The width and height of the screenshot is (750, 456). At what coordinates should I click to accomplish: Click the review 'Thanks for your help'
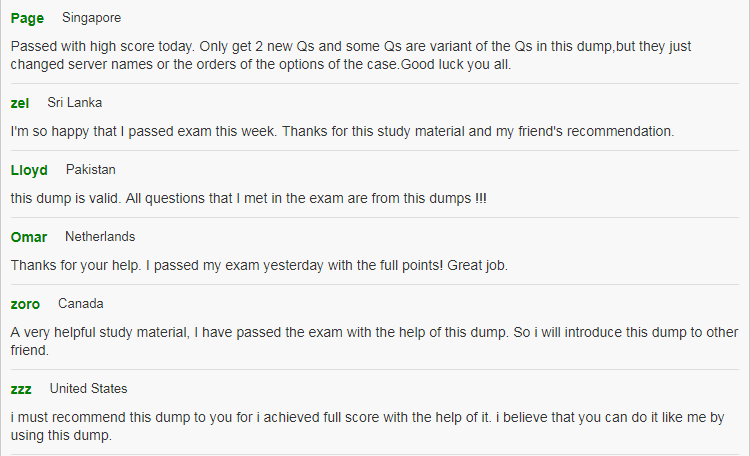259,266
